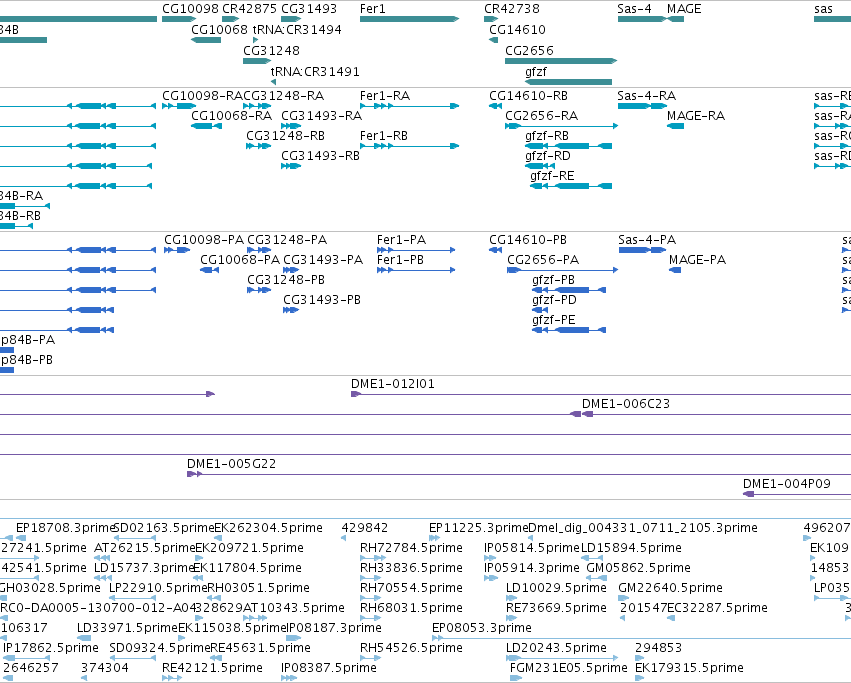The image size is (851, 683).
Task: Click protein CG31248-PB label
Action: pyautogui.click(x=286, y=280)
